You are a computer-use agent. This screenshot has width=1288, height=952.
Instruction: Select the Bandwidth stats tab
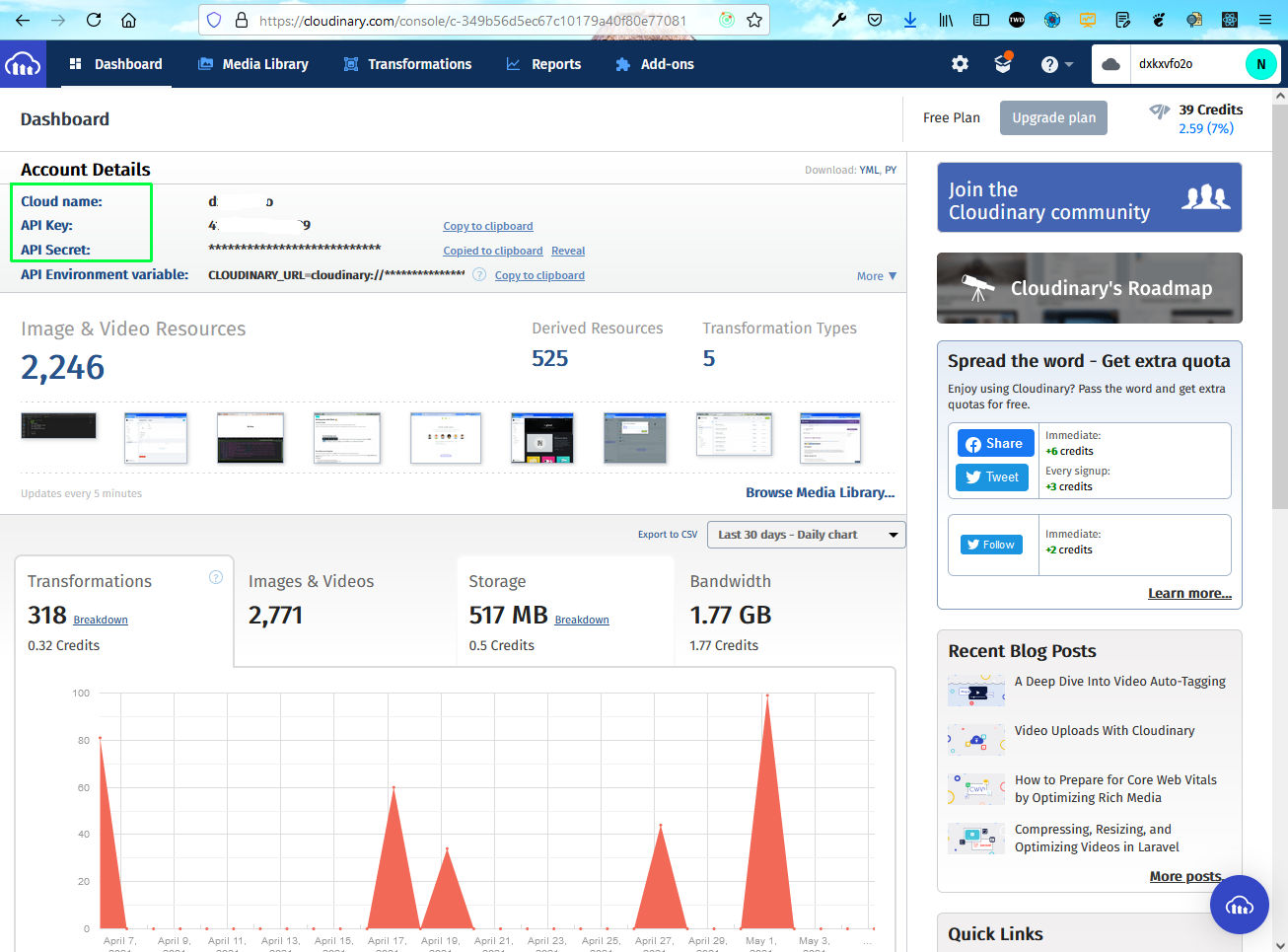pos(787,612)
